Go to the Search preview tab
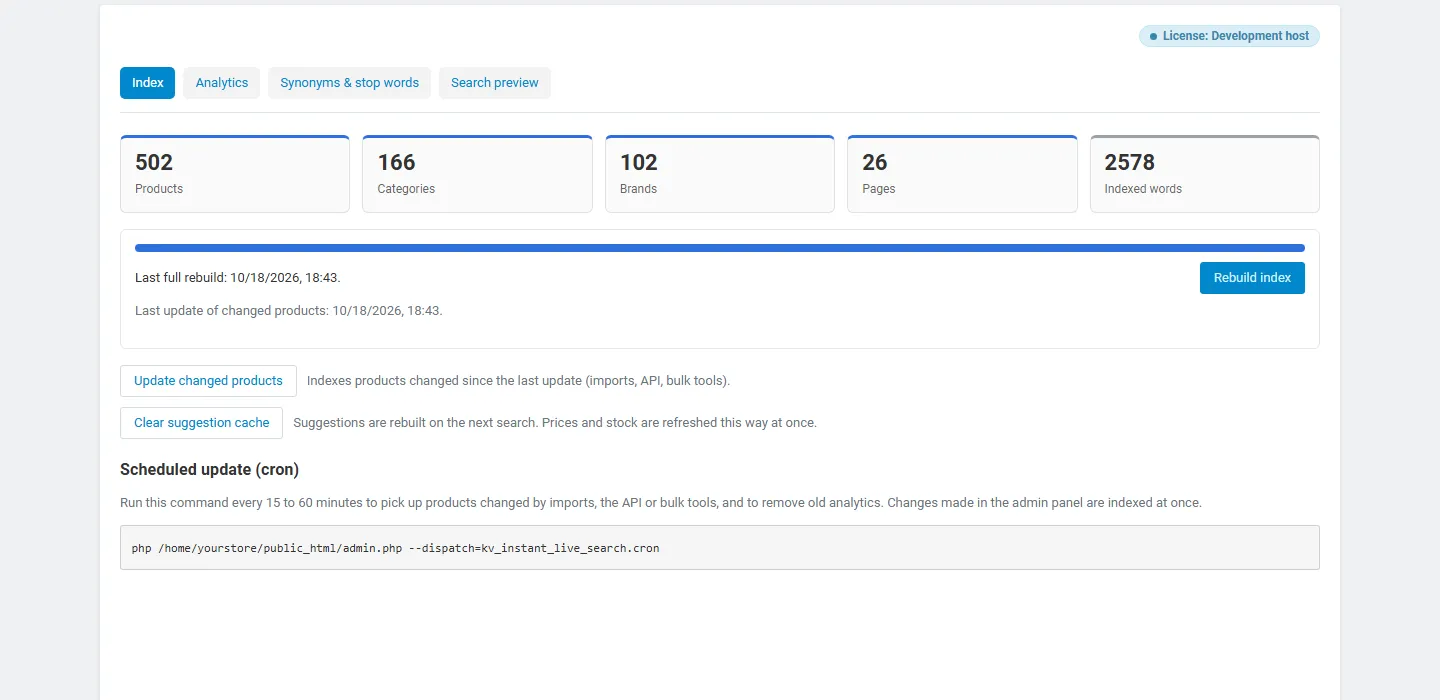 [x=495, y=83]
